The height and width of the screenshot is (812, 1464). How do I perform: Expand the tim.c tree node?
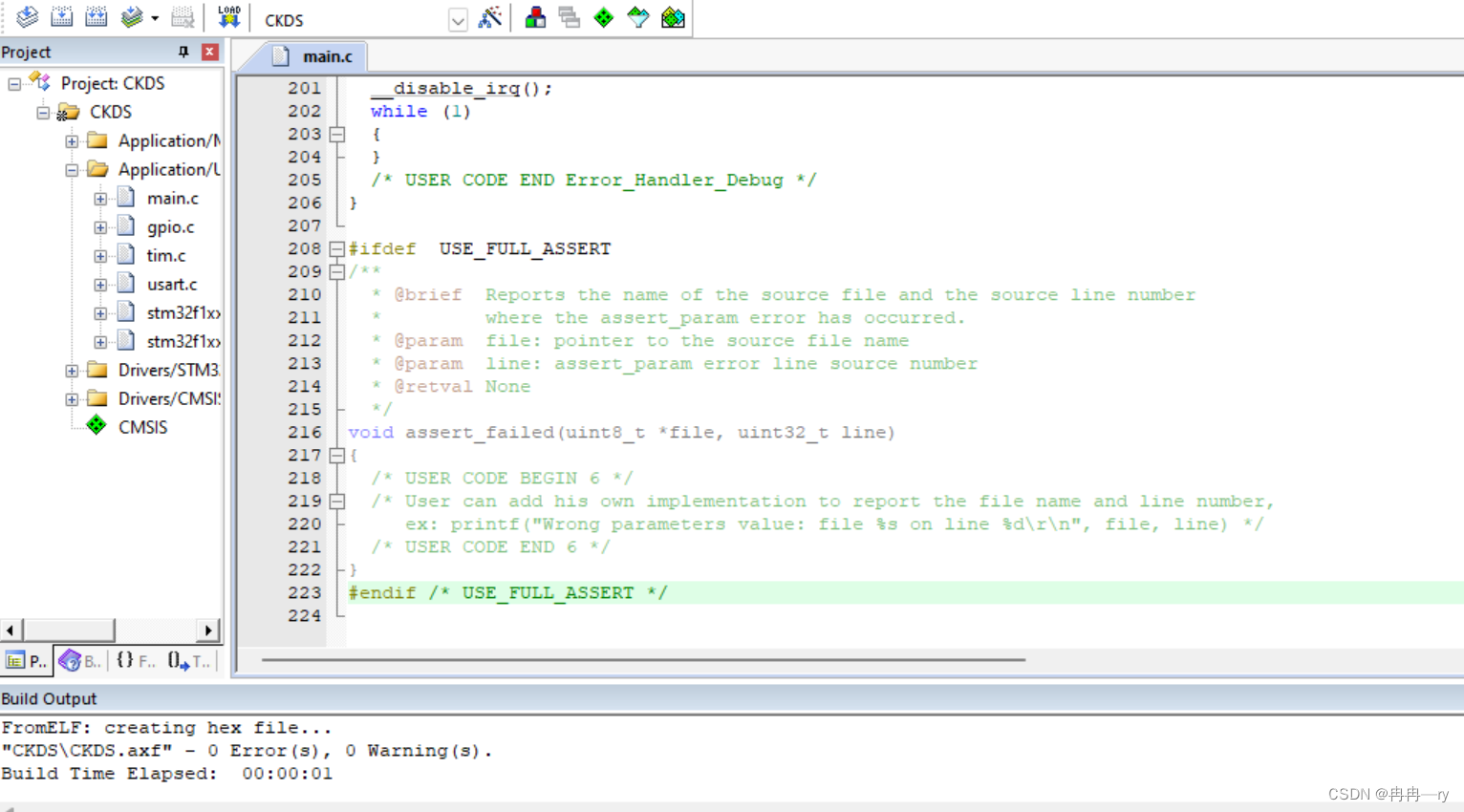[x=100, y=256]
